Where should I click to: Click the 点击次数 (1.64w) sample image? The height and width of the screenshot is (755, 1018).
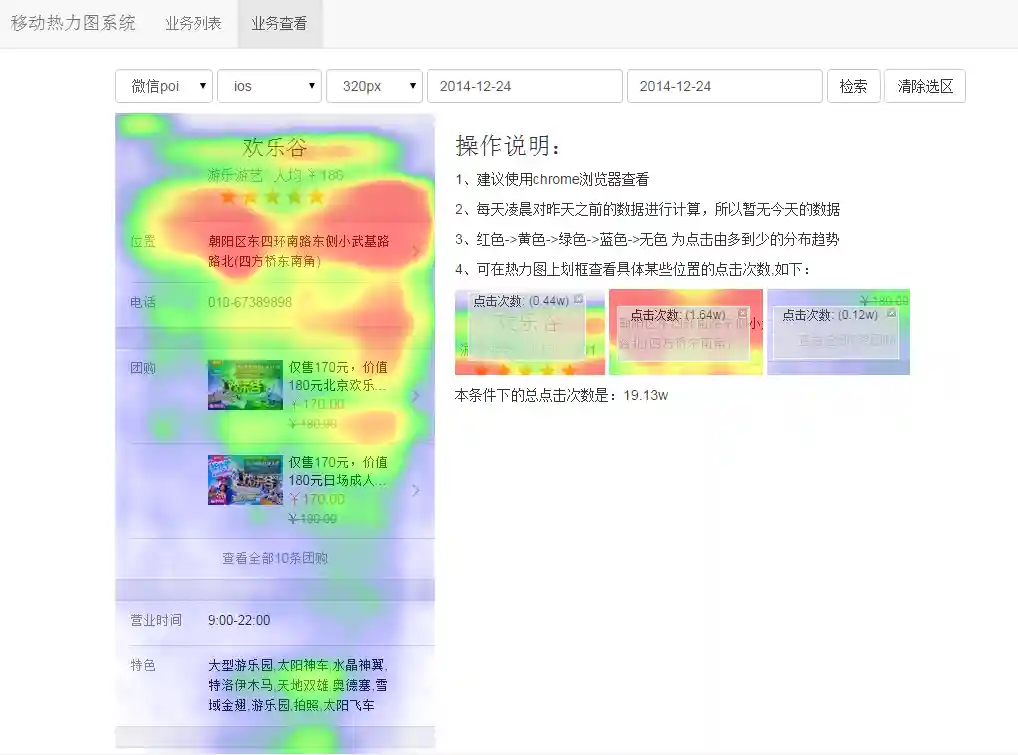(x=686, y=332)
